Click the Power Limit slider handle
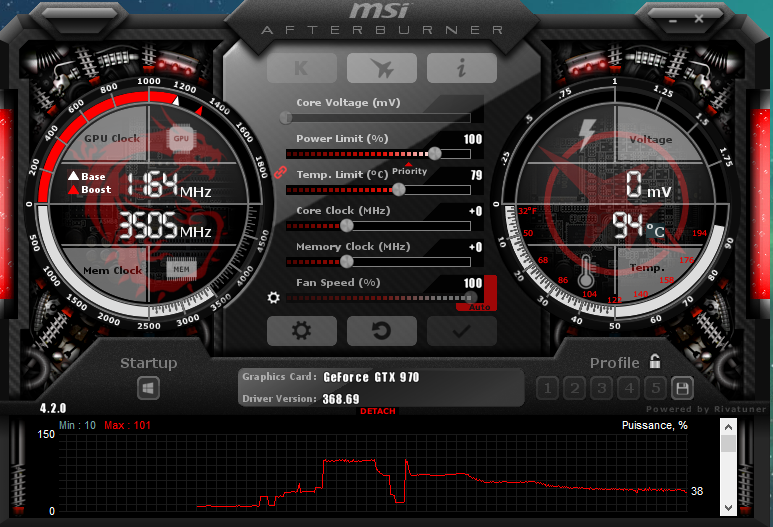The image size is (773, 527). 434,153
